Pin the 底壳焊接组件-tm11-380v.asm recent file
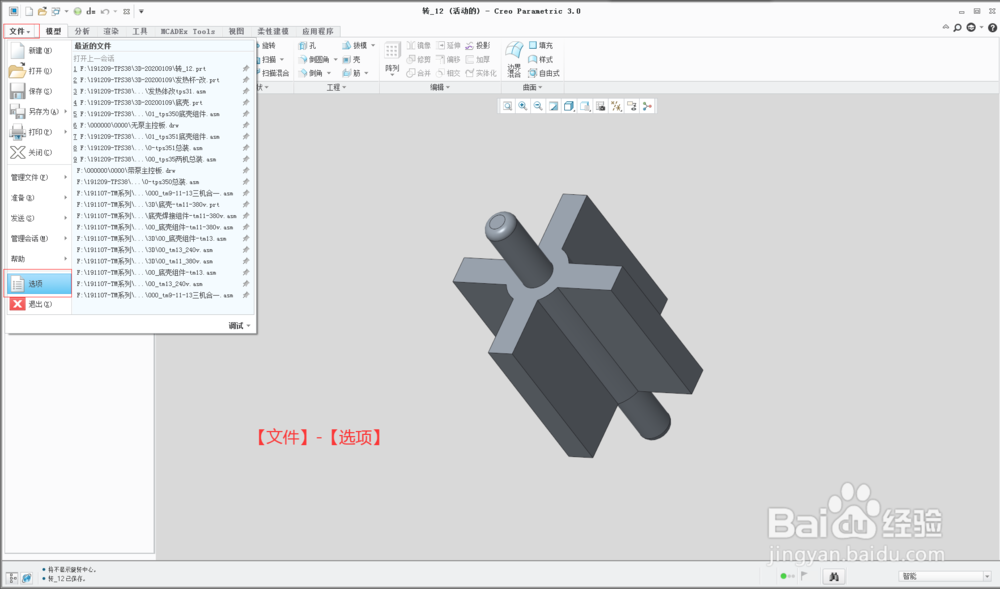 (x=246, y=216)
